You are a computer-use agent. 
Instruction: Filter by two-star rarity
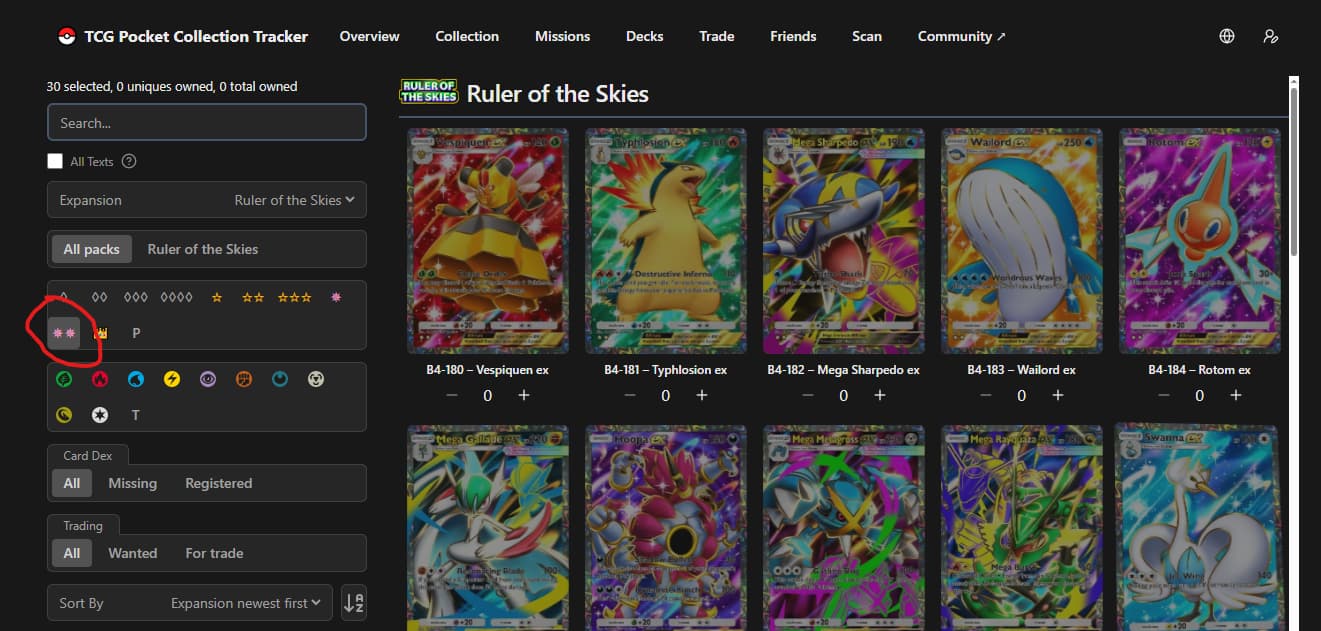pos(253,298)
